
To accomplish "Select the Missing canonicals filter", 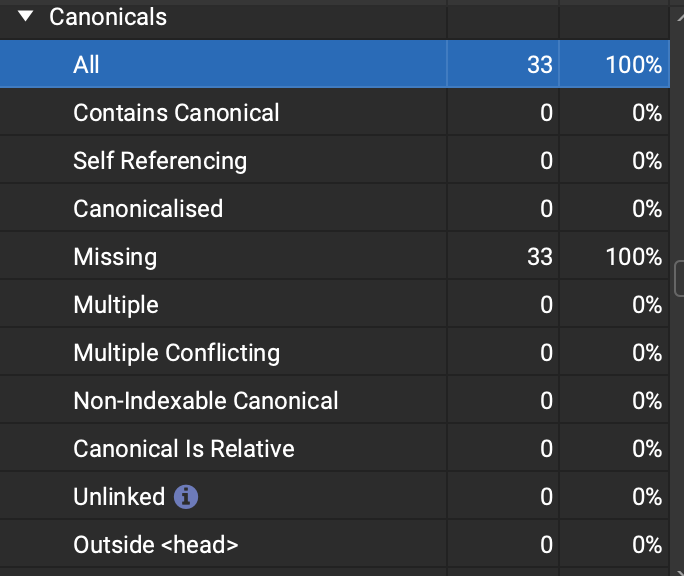I will click(115, 257).
